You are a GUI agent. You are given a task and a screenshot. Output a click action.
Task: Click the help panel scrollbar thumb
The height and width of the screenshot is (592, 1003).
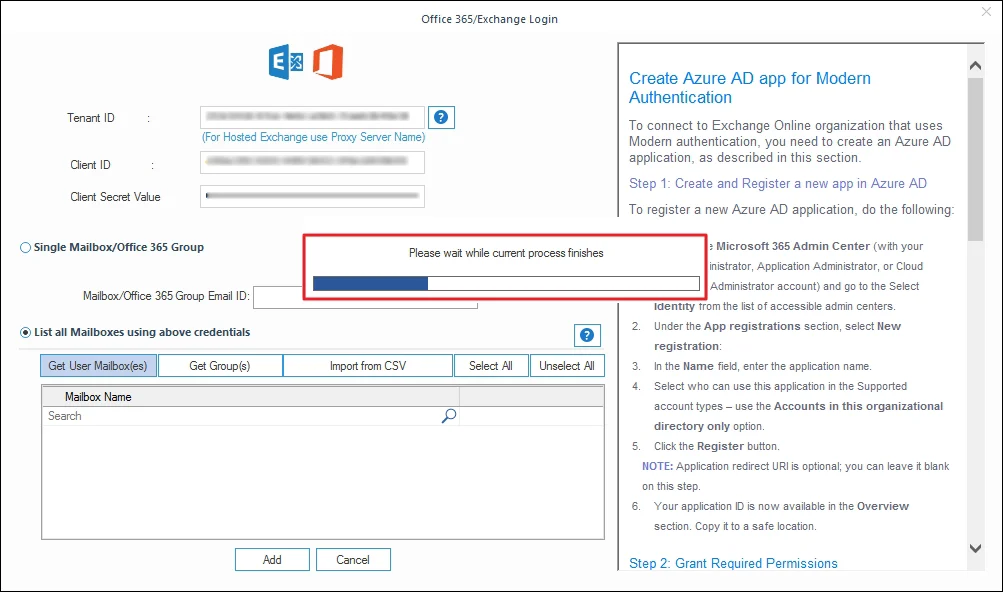975,159
